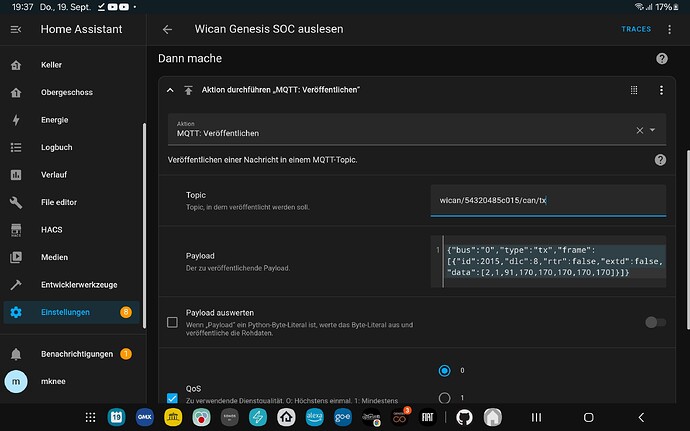Enable the Payload auswerten checkbox
This screenshot has height=431, width=690.
(172, 322)
